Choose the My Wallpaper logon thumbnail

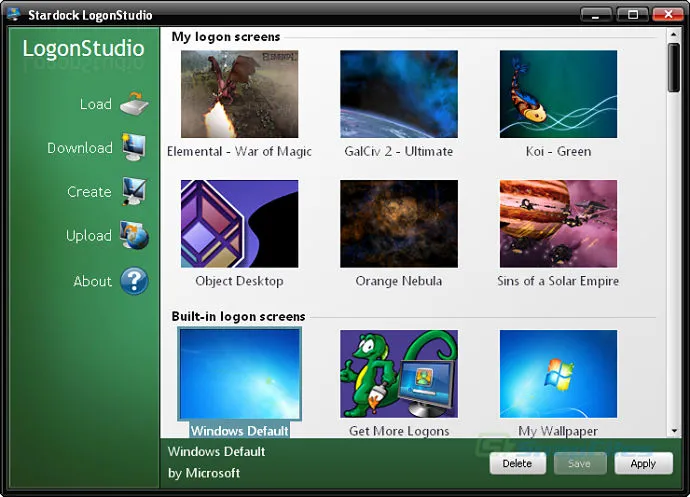[x=558, y=374]
